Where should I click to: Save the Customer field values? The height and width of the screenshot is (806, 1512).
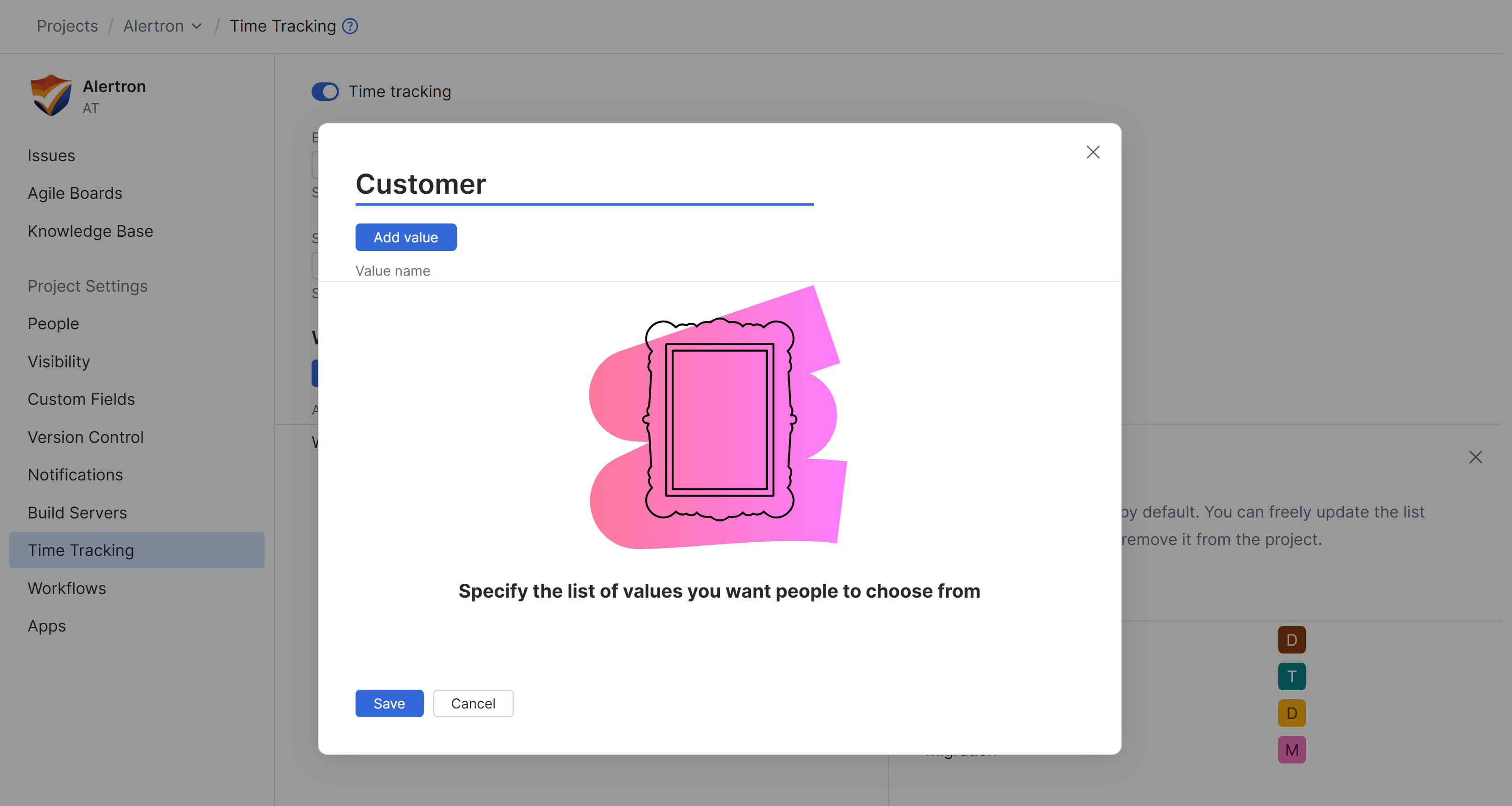pyautogui.click(x=389, y=703)
